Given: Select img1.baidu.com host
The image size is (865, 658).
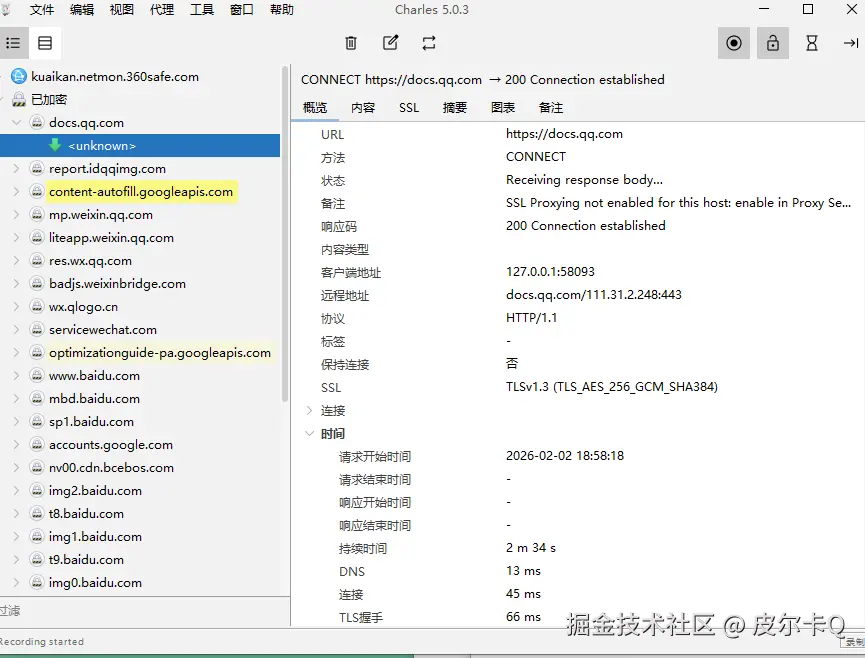Looking at the screenshot, I should tap(95, 537).
